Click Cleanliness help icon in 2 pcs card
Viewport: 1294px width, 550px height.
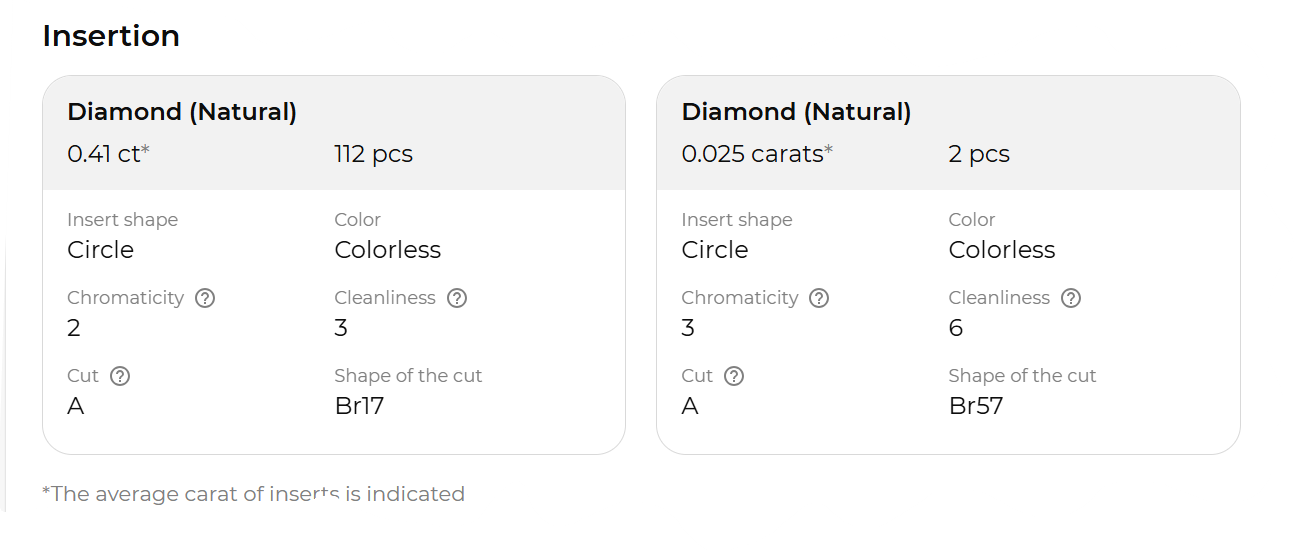pos(1071,298)
